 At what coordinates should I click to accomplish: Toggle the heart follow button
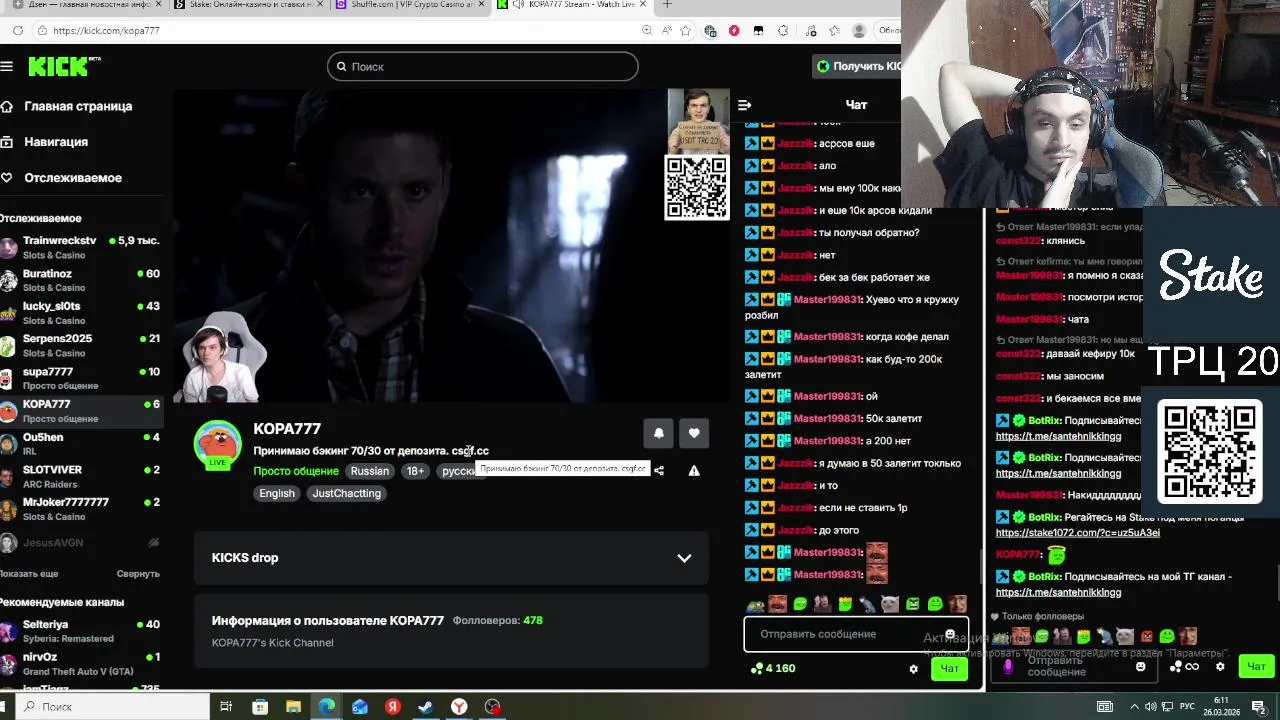[x=694, y=433]
